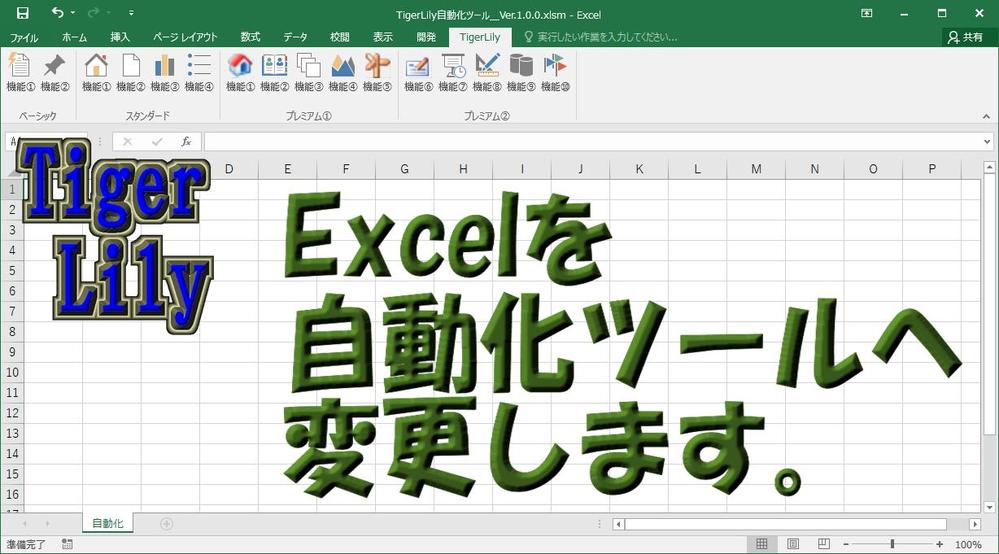Open the ファイル tab
The width and height of the screenshot is (999, 554).
pyautogui.click(x=24, y=37)
